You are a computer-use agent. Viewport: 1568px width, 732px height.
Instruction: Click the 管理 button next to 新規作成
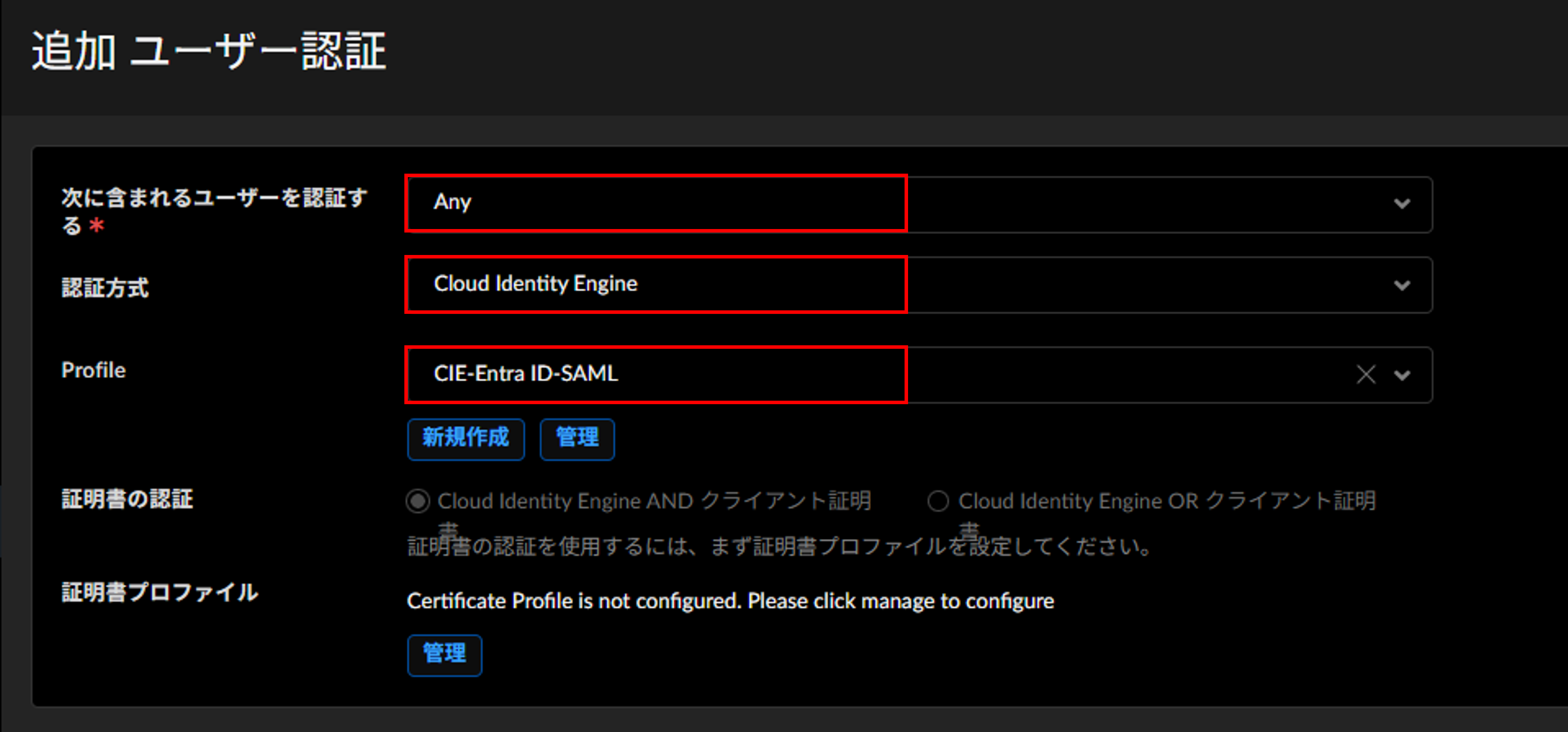[x=577, y=439]
